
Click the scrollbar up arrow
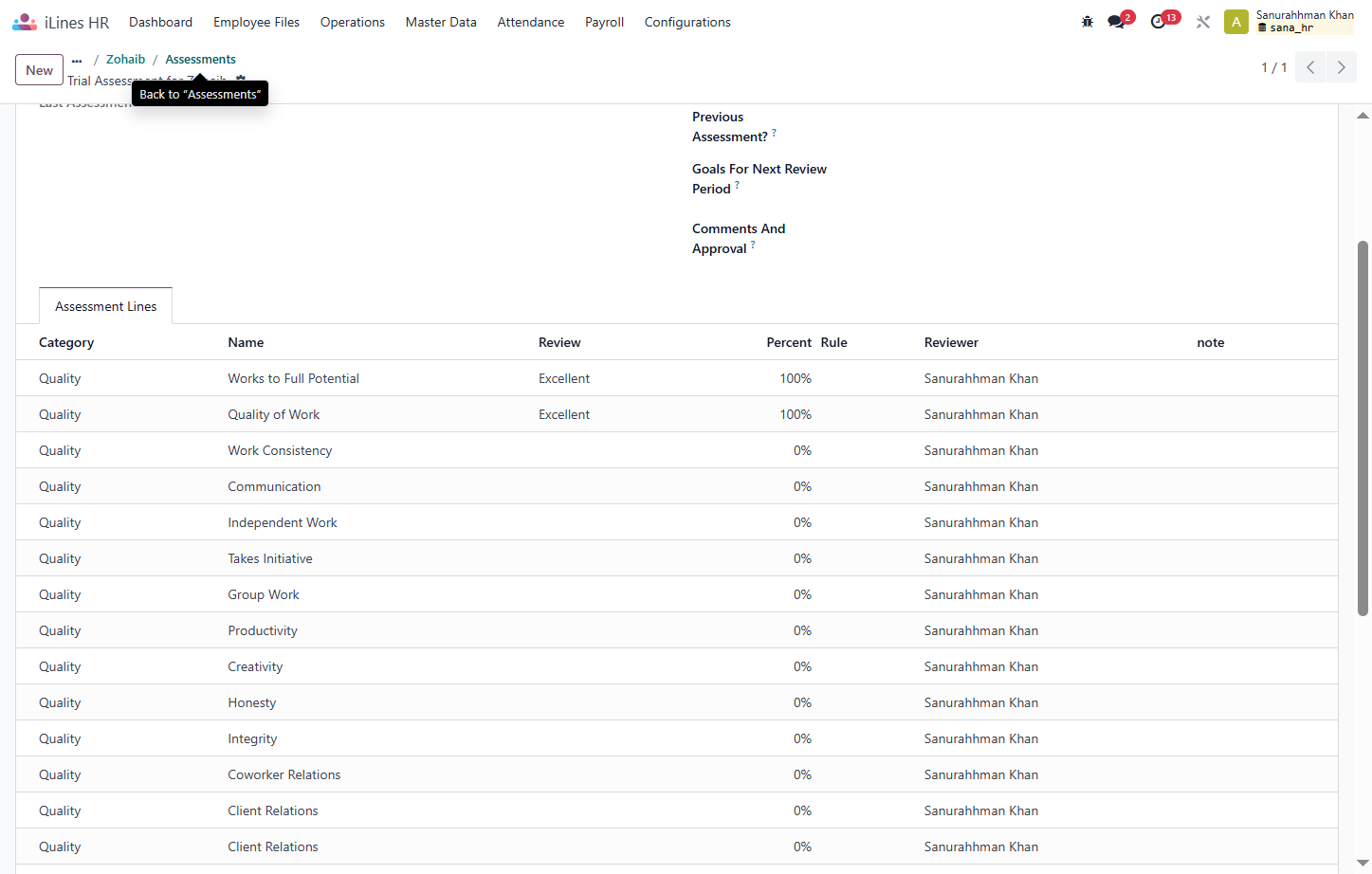click(x=1363, y=116)
